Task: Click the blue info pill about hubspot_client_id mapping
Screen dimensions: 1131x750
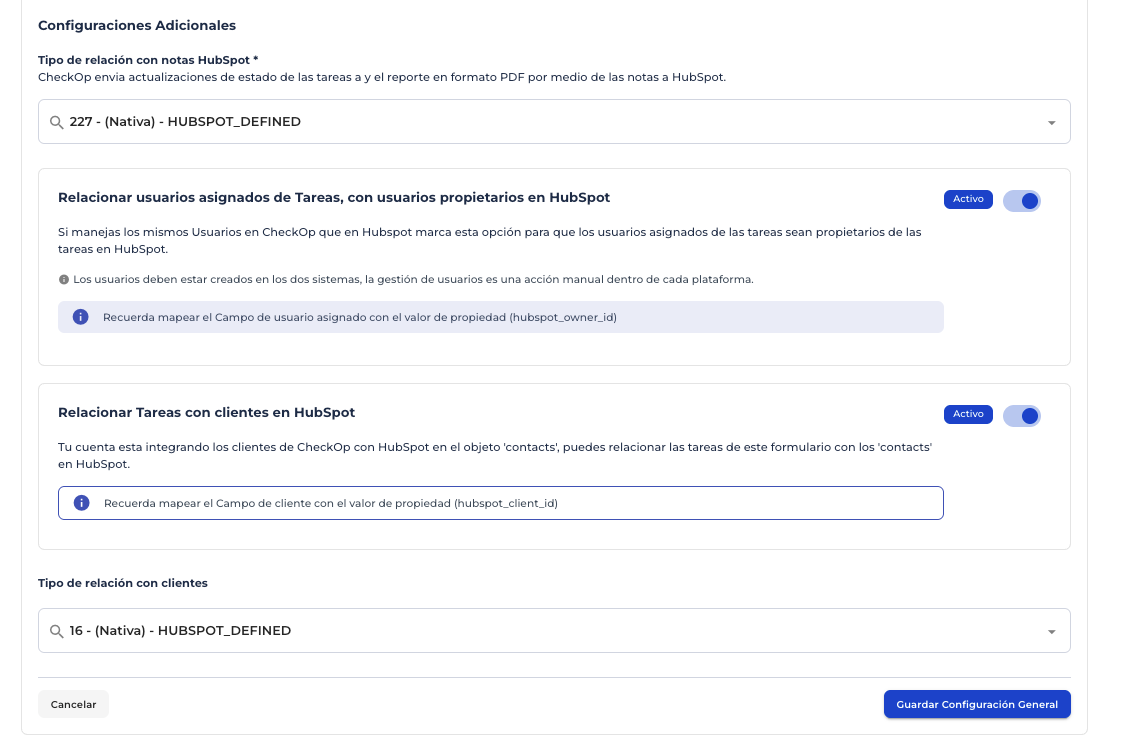Action: [x=500, y=503]
